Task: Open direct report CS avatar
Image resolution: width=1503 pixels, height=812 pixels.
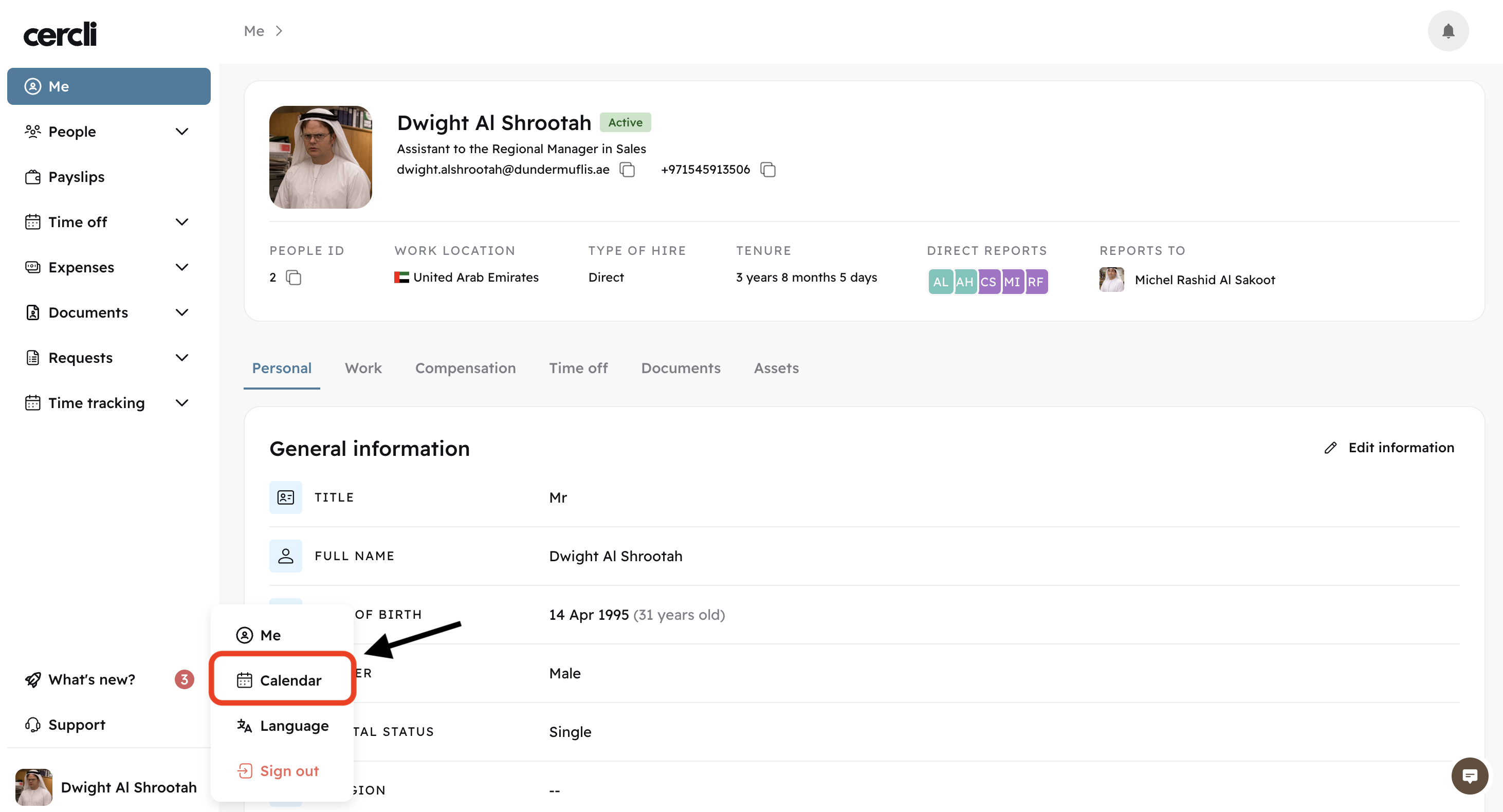Action: point(988,282)
